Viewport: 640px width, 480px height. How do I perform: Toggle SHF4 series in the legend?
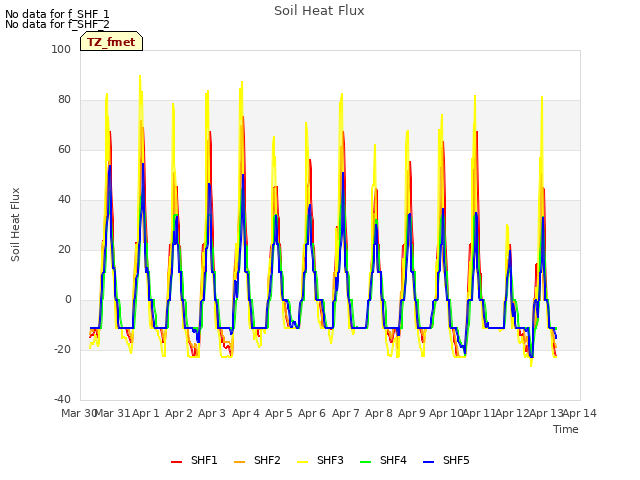click(x=383, y=460)
